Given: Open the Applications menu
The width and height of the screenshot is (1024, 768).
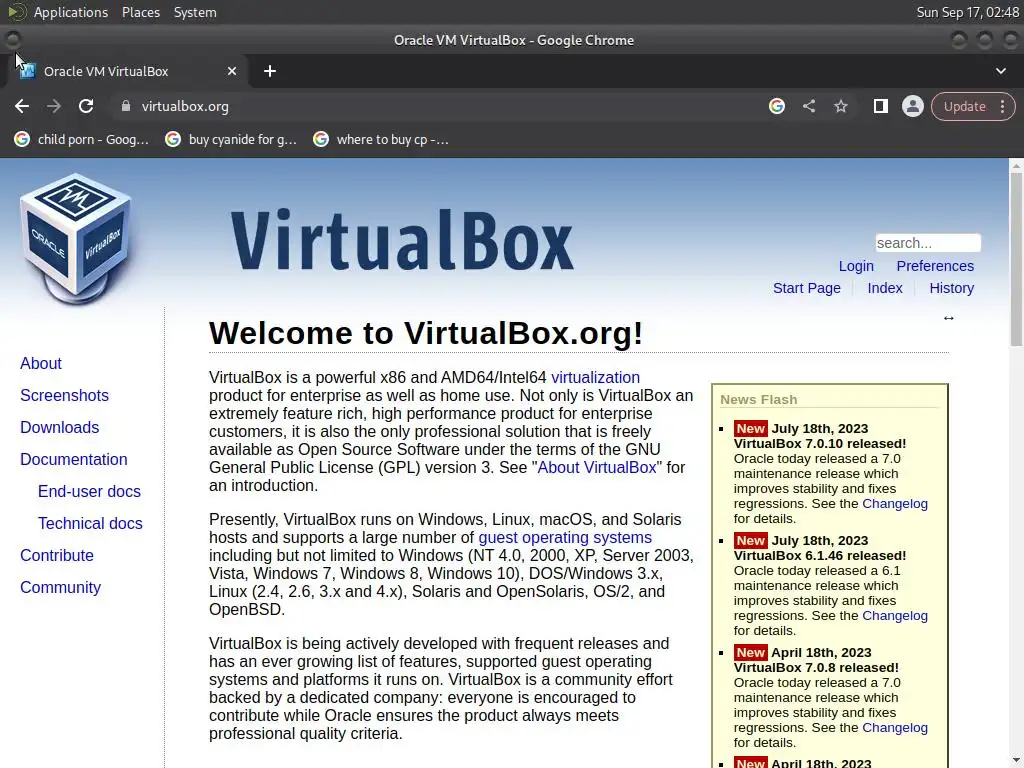Looking at the screenshot, I should click(71, 12).
